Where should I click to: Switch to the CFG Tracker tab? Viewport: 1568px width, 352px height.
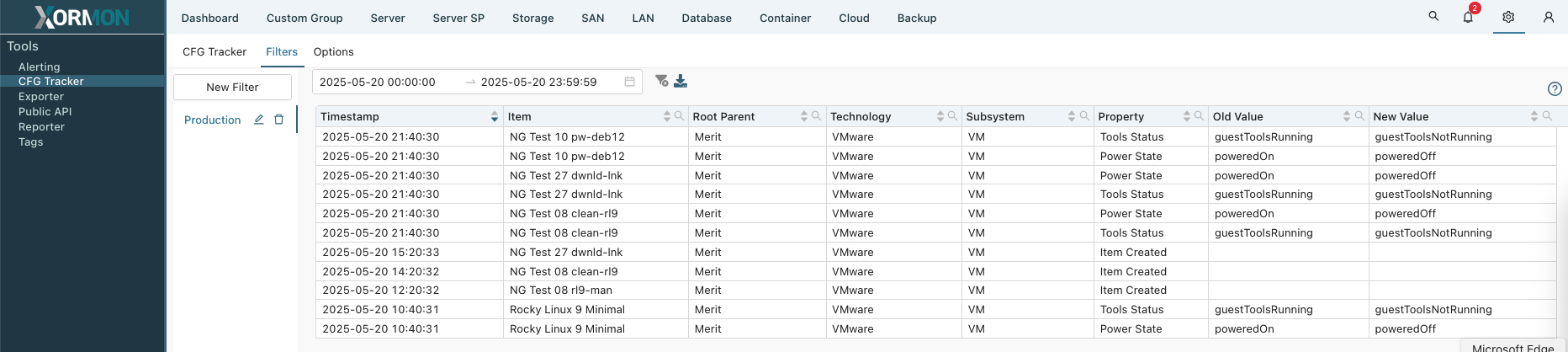(215, 51)
